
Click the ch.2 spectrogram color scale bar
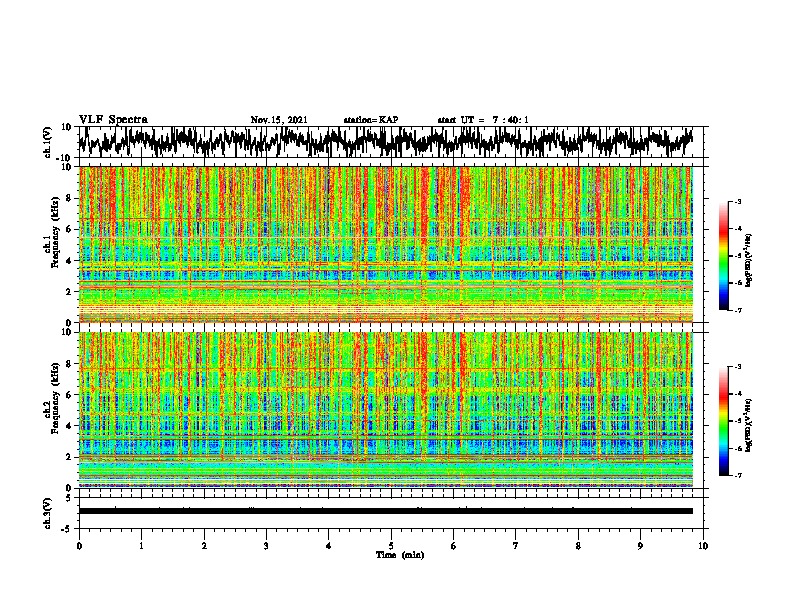click(723, 421)
